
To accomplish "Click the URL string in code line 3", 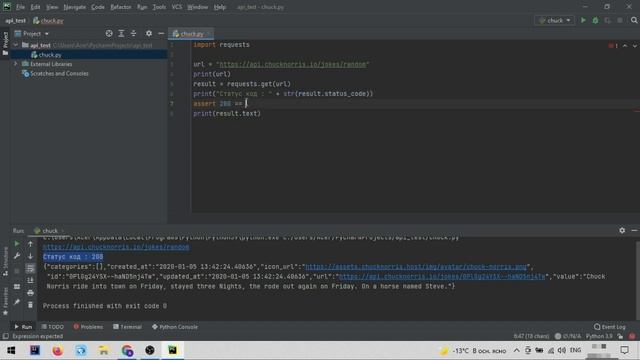I will click(293, 64).
